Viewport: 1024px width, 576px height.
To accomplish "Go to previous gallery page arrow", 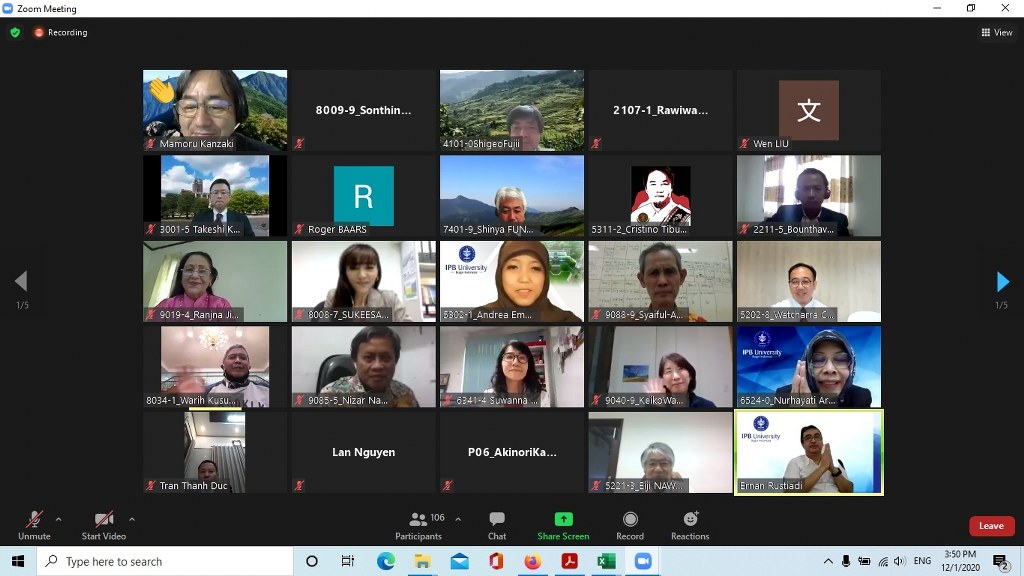I will coord(21,282).
